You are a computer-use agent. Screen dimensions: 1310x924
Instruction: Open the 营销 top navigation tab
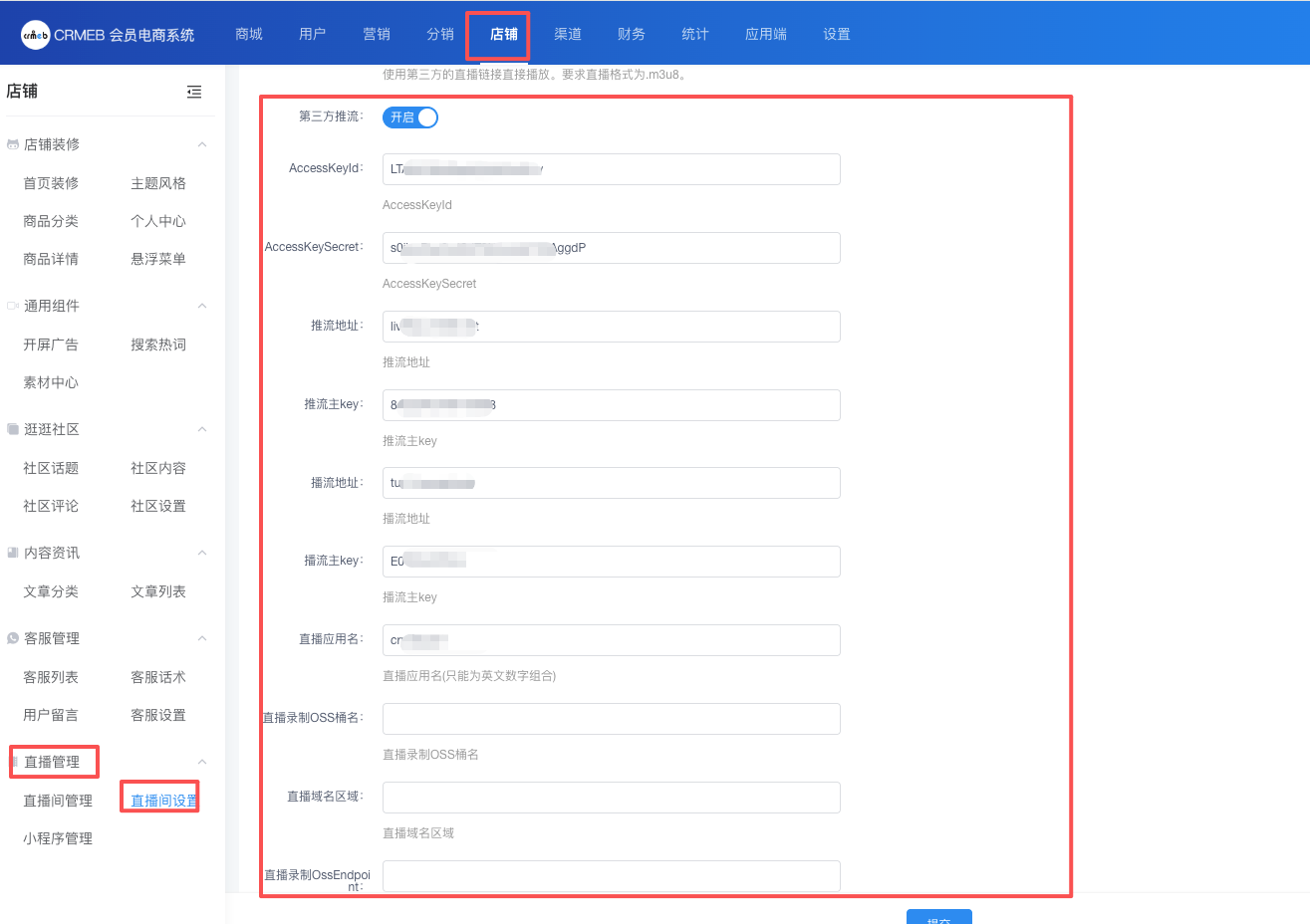[x=377, y=34]
